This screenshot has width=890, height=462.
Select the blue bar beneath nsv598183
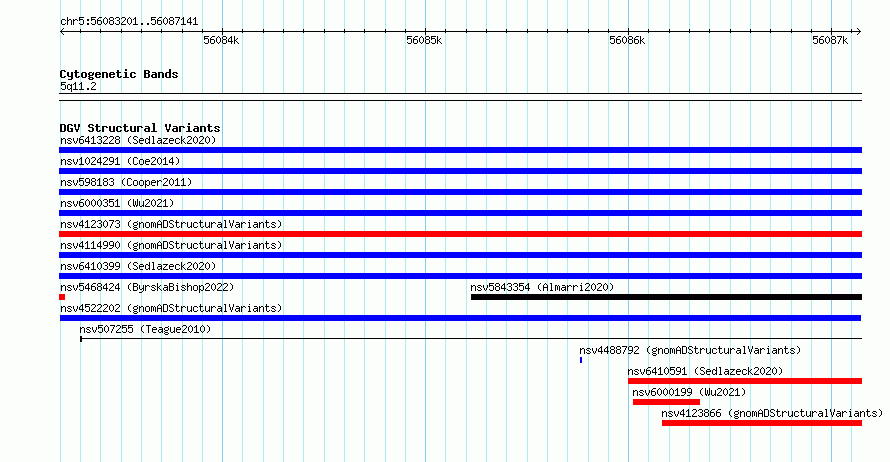coord(460,192)
